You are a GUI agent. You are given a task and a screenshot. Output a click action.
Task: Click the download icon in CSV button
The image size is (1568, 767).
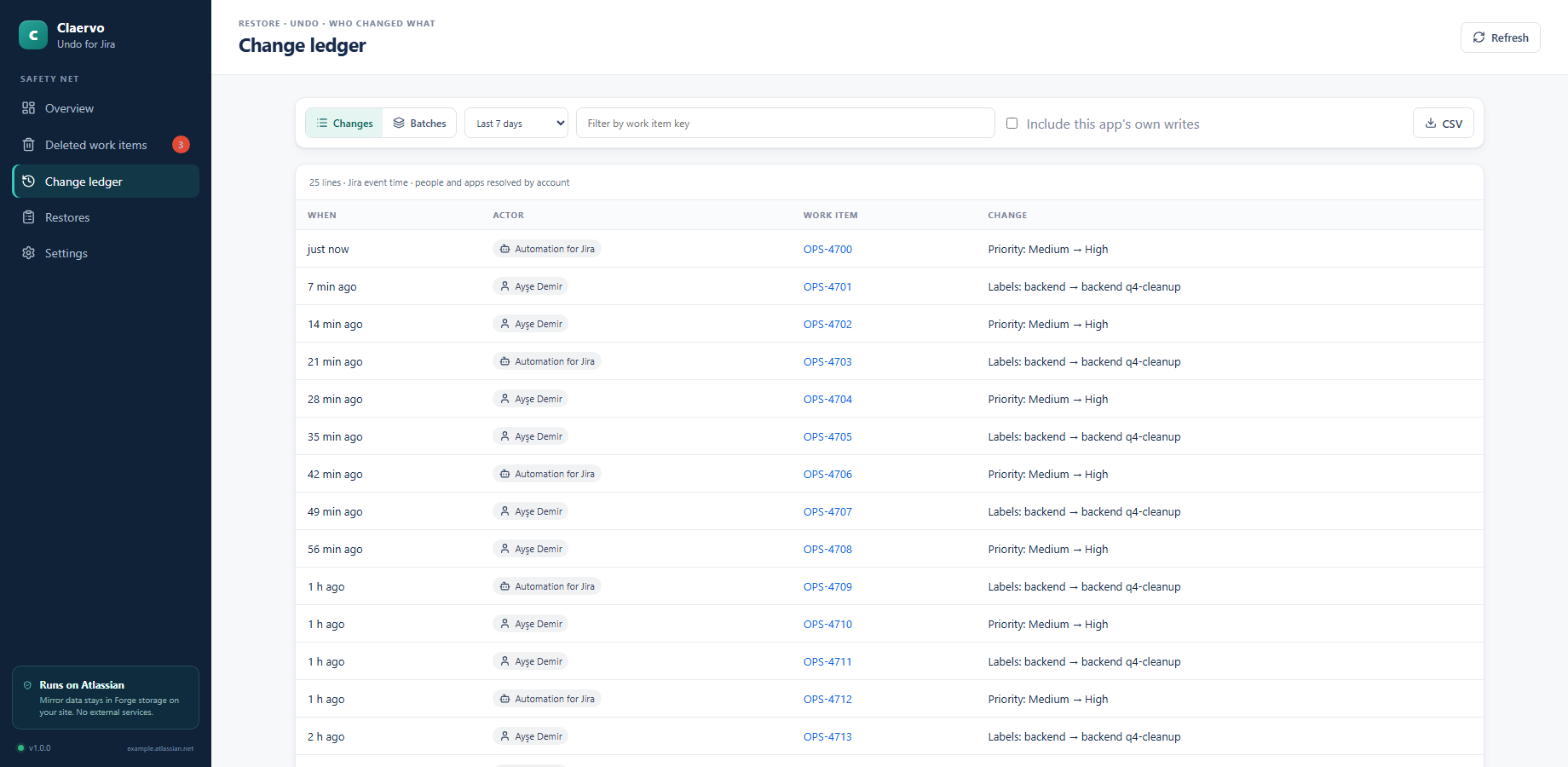pos(1431,124)
